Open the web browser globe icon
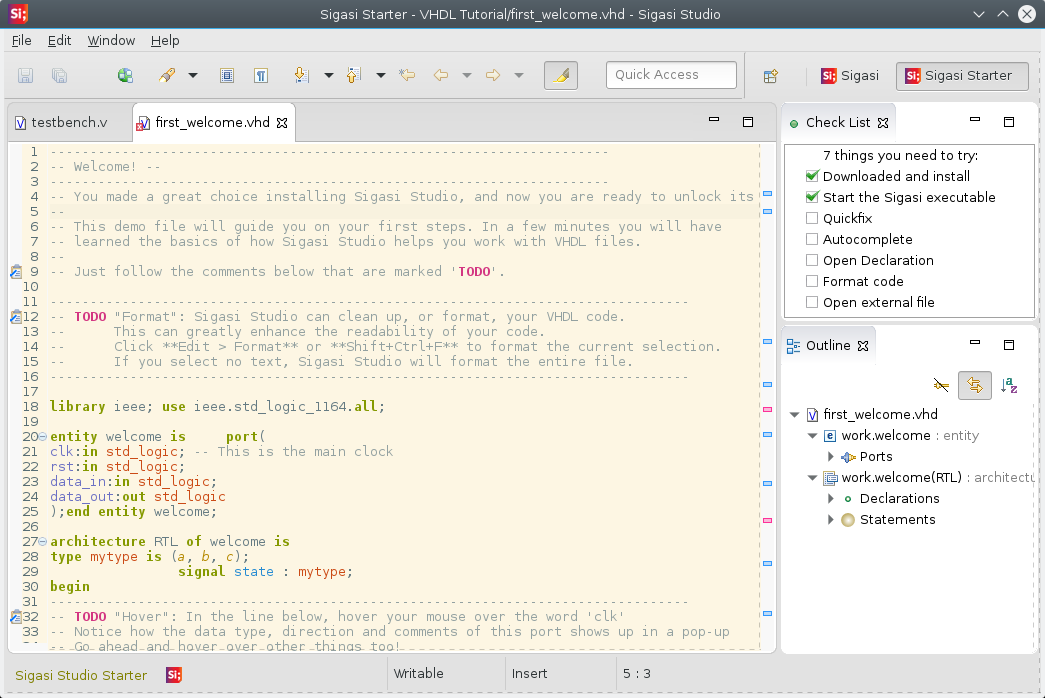The image size is (1045, 698). pyautogui.click(x=125, y=75)
